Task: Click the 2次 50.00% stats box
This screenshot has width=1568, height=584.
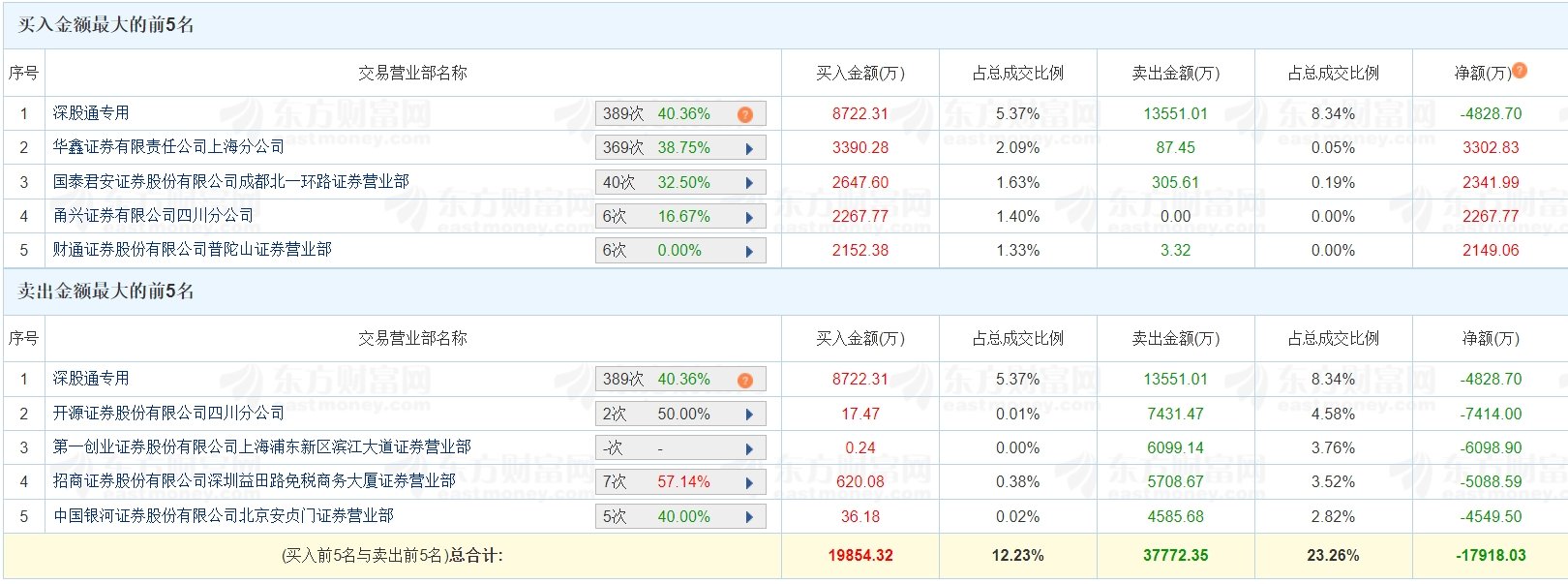Action: (x=680, y=415)
